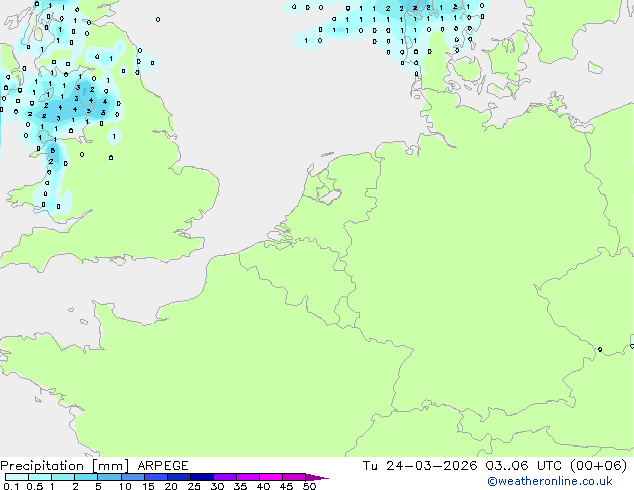The image size is (634, 490).
Task: Click the '0.5' legend scale label
Action: (x=34, y=486)
